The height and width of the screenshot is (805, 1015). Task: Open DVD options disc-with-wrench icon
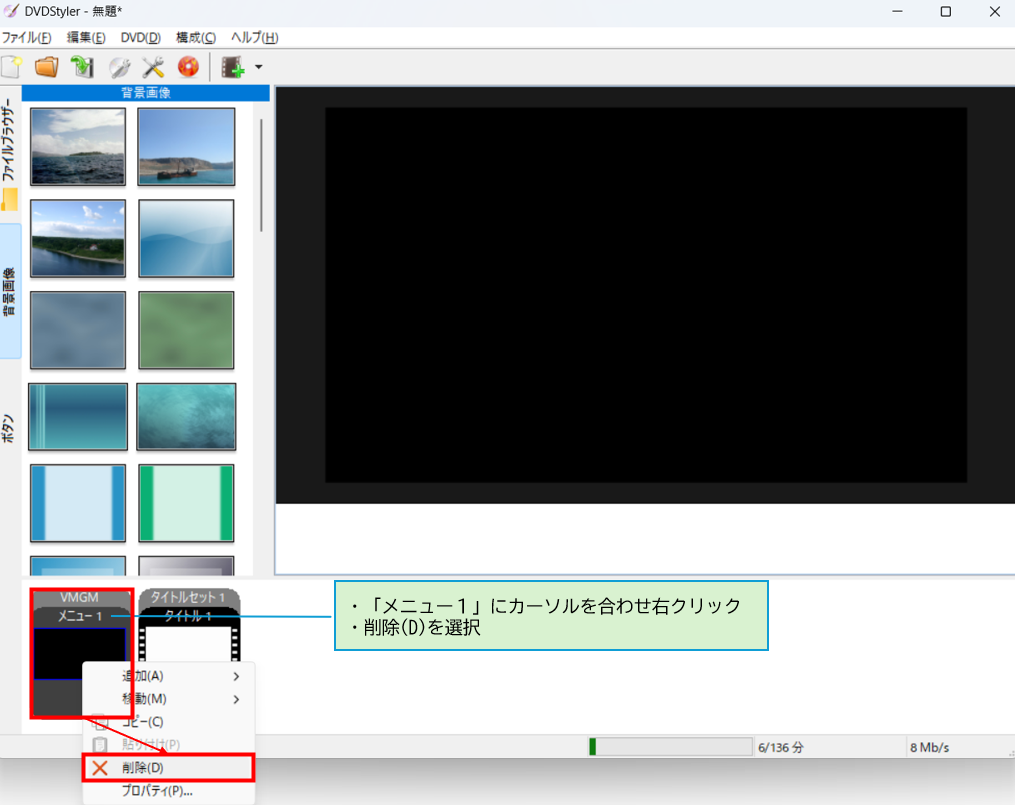(x=119, y=67)
